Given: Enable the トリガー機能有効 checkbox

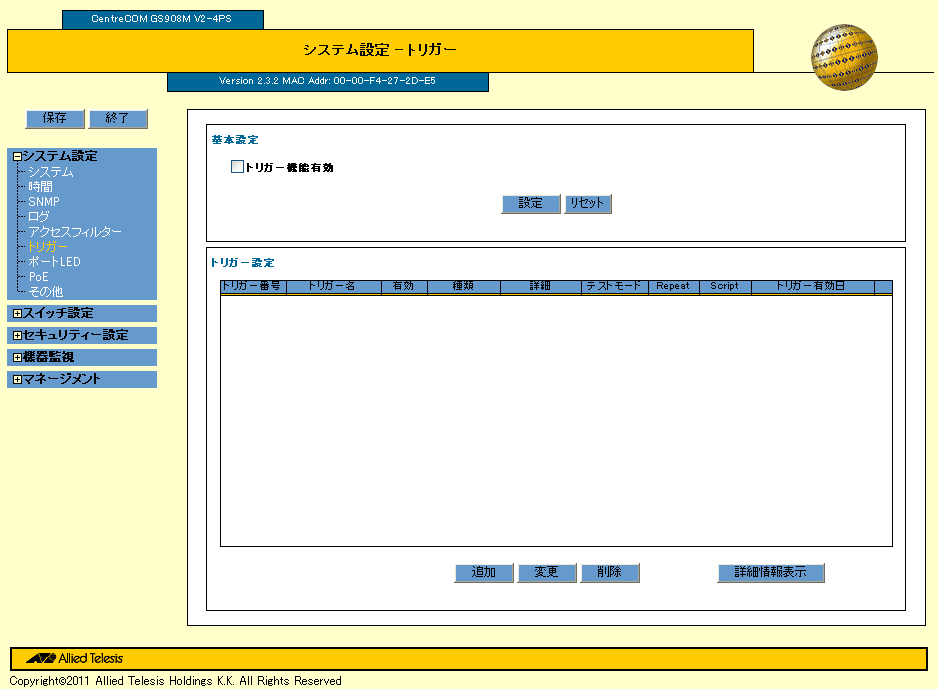Looking at the screenshot, I should 237,167.
